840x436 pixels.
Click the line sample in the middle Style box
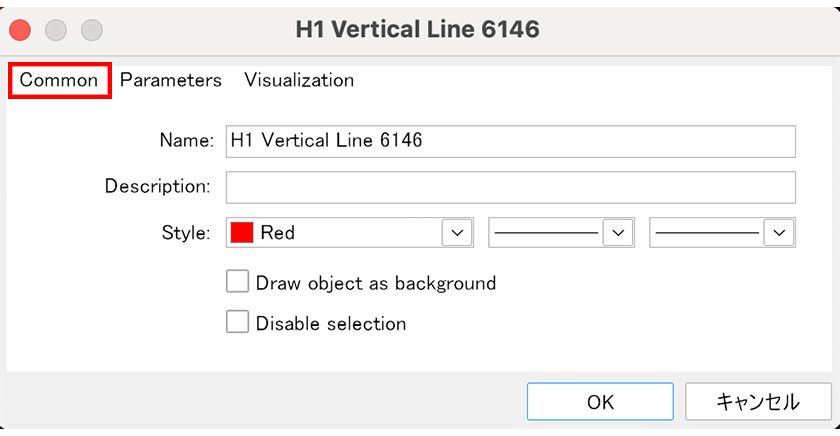(547, 233)
